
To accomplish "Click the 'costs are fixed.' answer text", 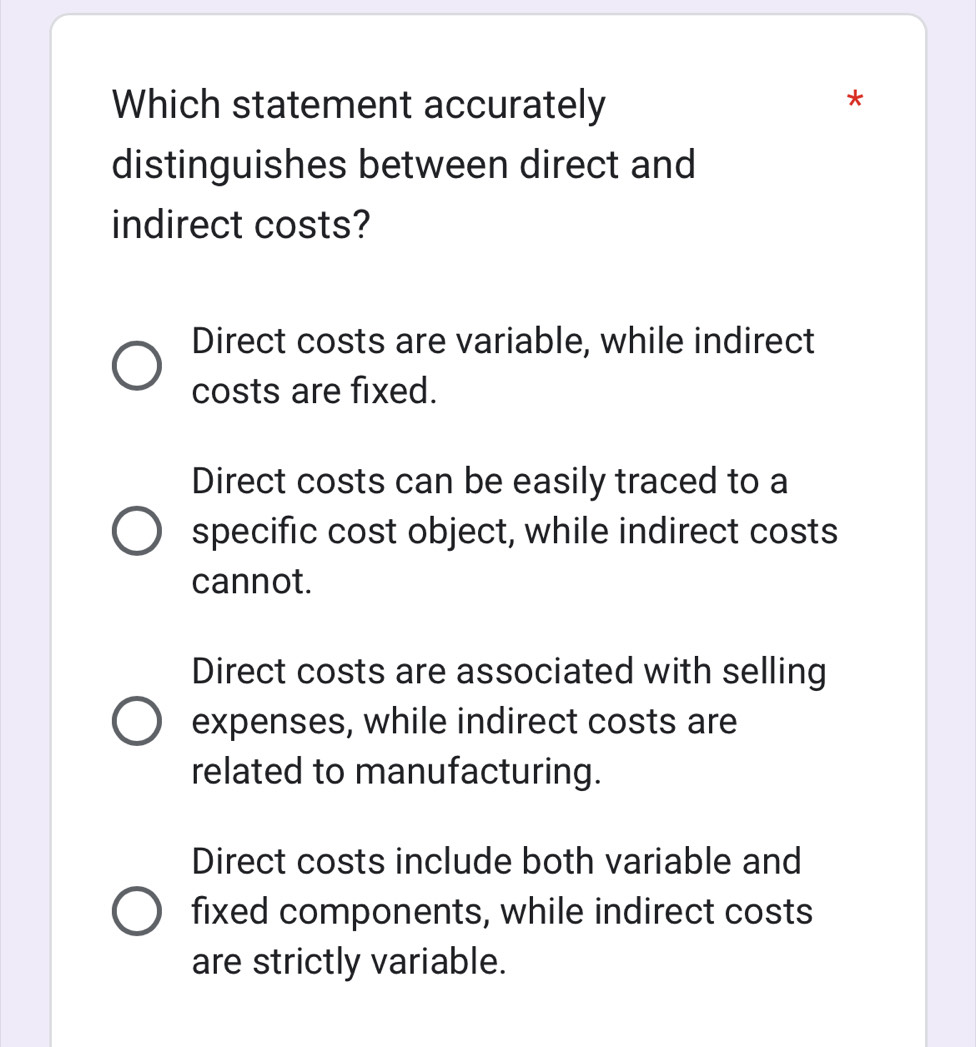I will 314,391.
